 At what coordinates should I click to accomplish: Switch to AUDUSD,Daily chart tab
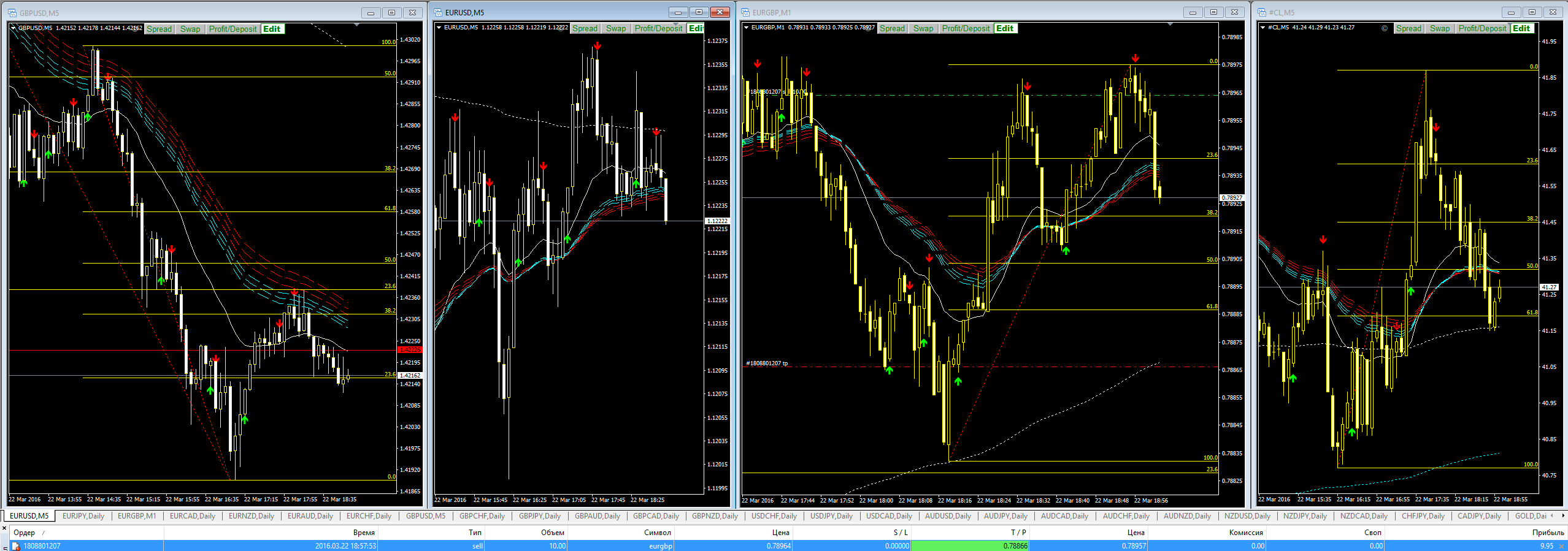tap(948, 515)
